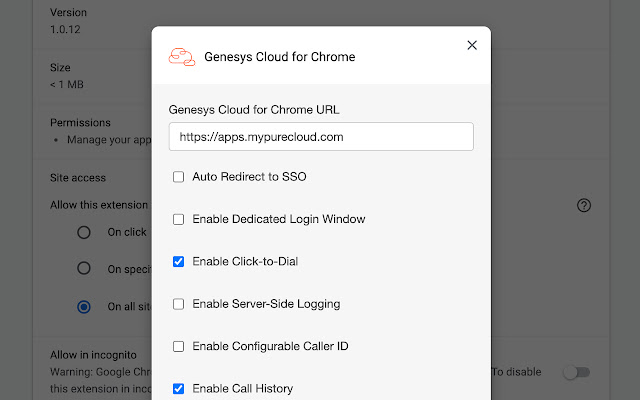Toggle the Allow in incognito switch
The height and width of the screenshot is (400, 640).
click(576, 372)
